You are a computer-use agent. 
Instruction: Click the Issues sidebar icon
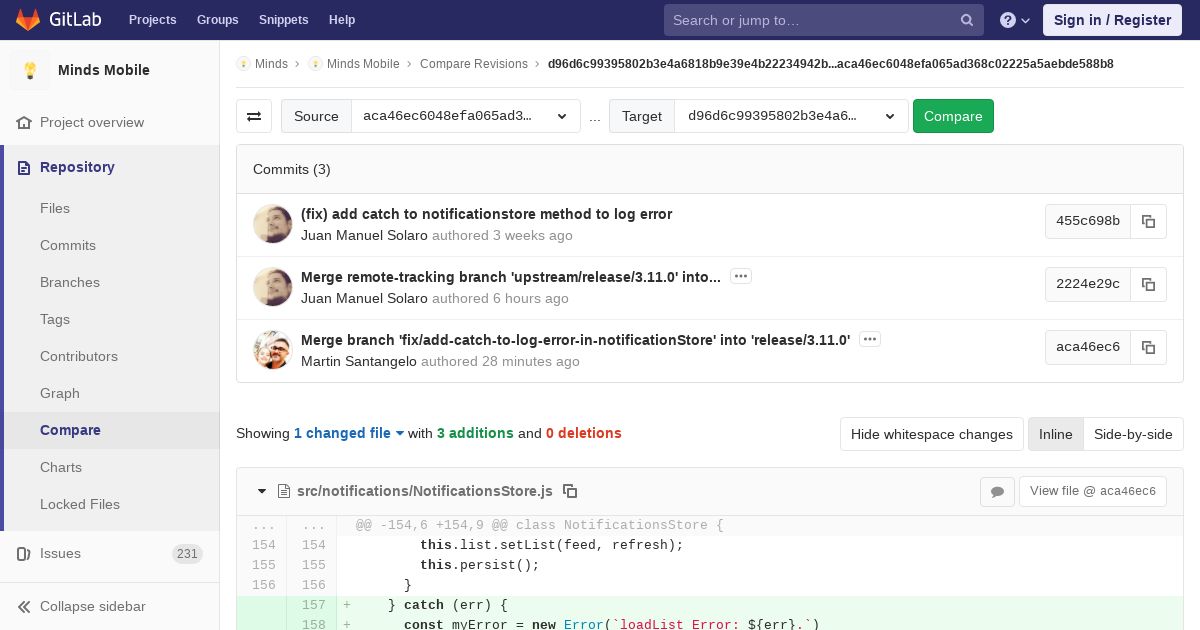pyautogui.click(x=24, y=553)
